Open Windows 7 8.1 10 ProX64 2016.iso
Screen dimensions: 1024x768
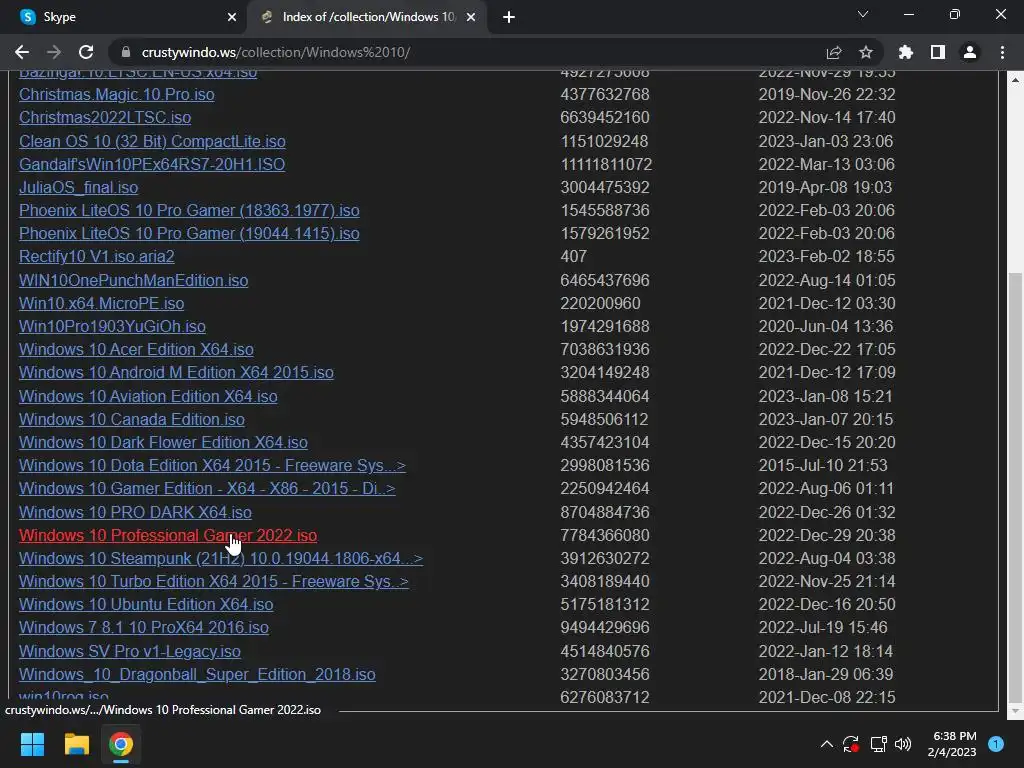coord(144,628)
